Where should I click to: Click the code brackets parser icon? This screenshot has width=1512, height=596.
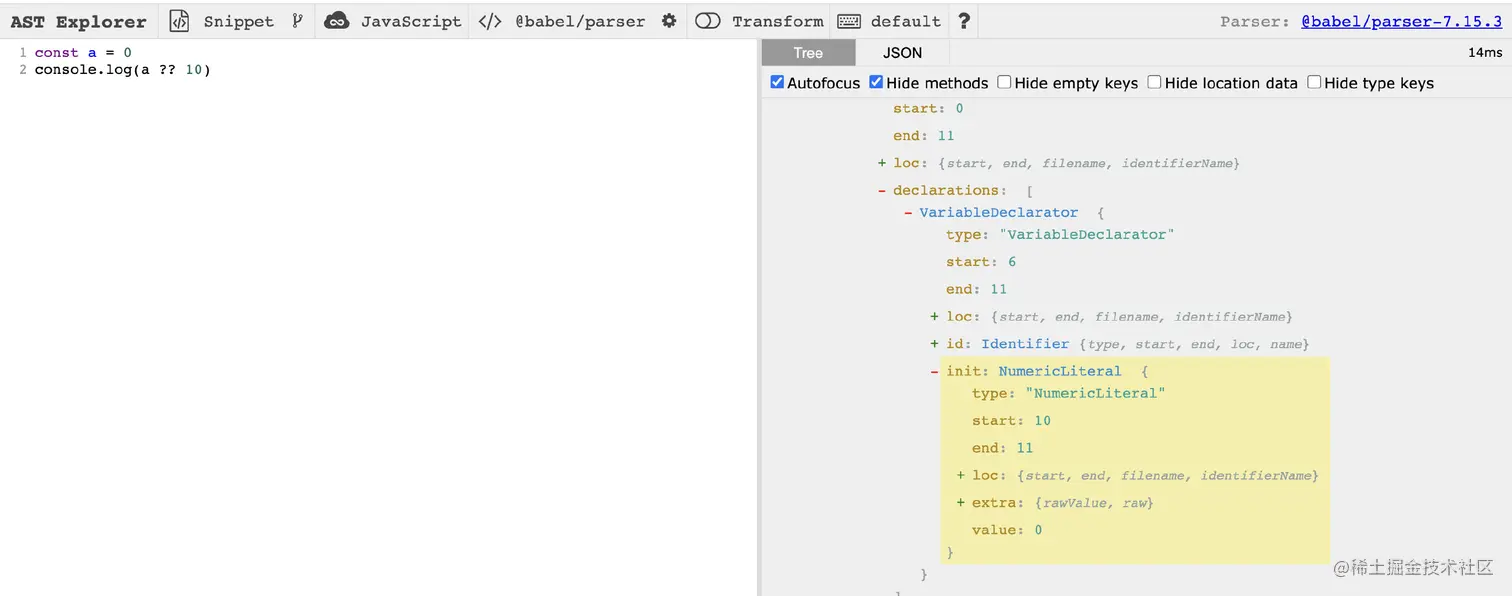pyautogui.click(x=490, y=21)
